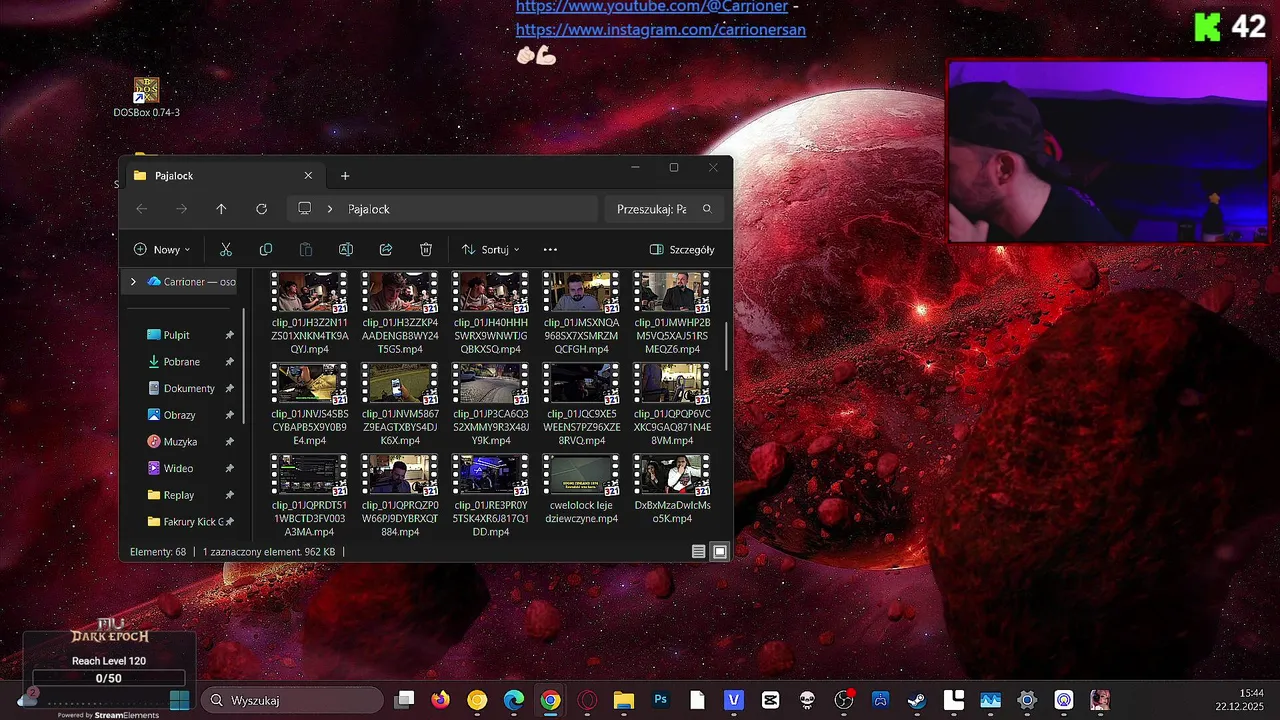This screenshot has height=720, width=1280.
Task: Select the file name clip_01JNVJS4SBSCYBAPB5X9Y0B9E4.mp4
Action: pos(309,427)
